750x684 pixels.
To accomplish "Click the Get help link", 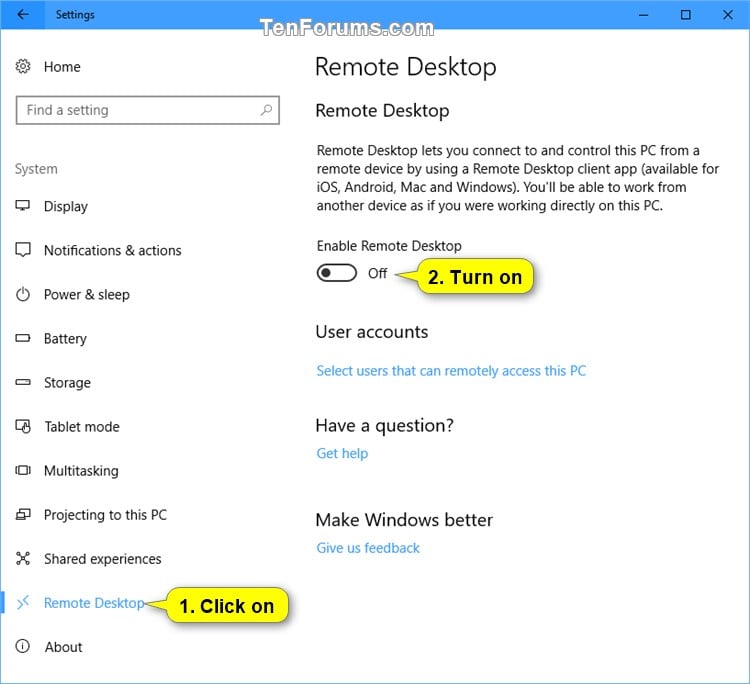I will pos(342,453).
